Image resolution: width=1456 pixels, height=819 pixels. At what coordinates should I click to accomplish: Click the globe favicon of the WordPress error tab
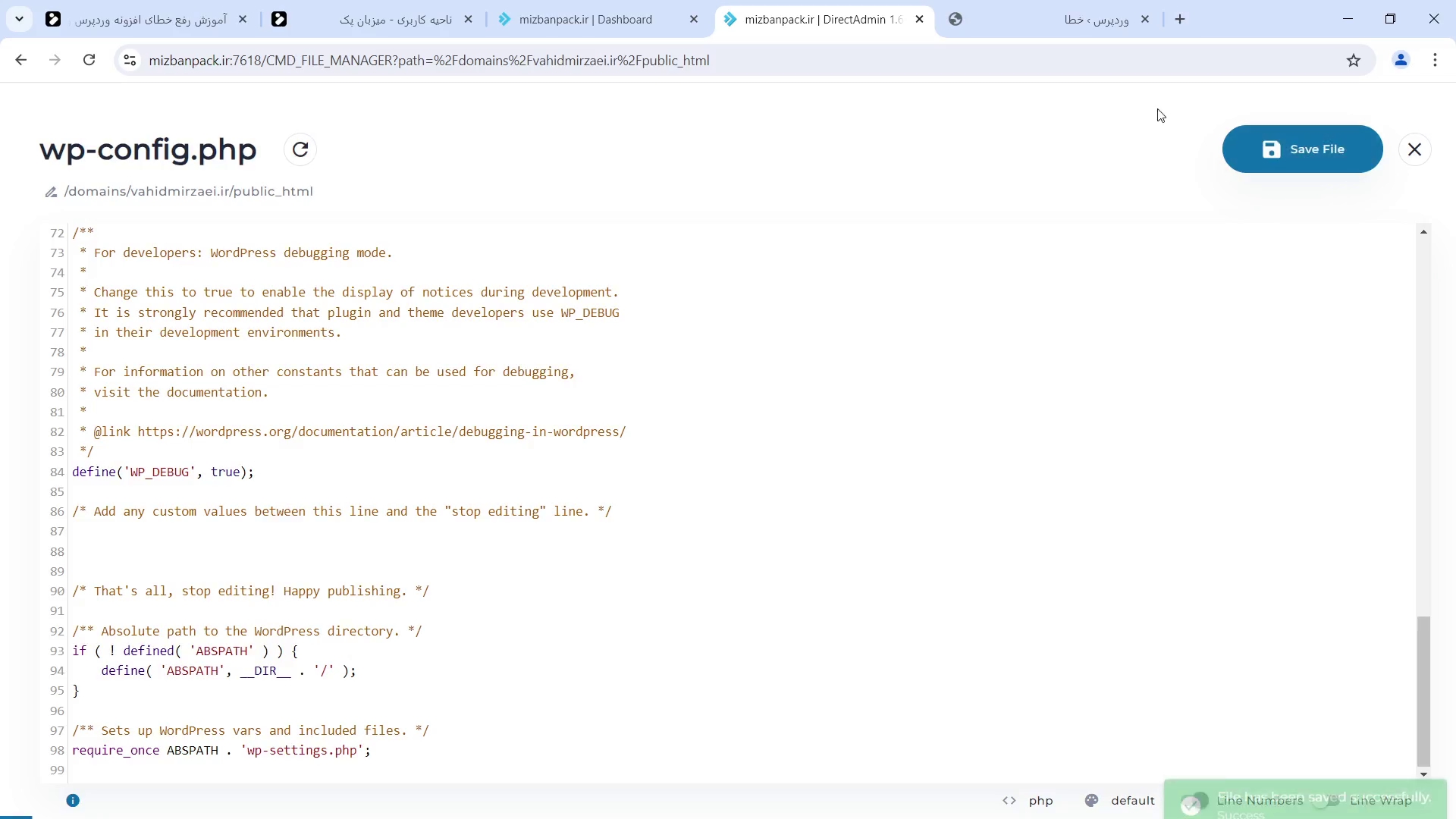[x=955, y=20]
